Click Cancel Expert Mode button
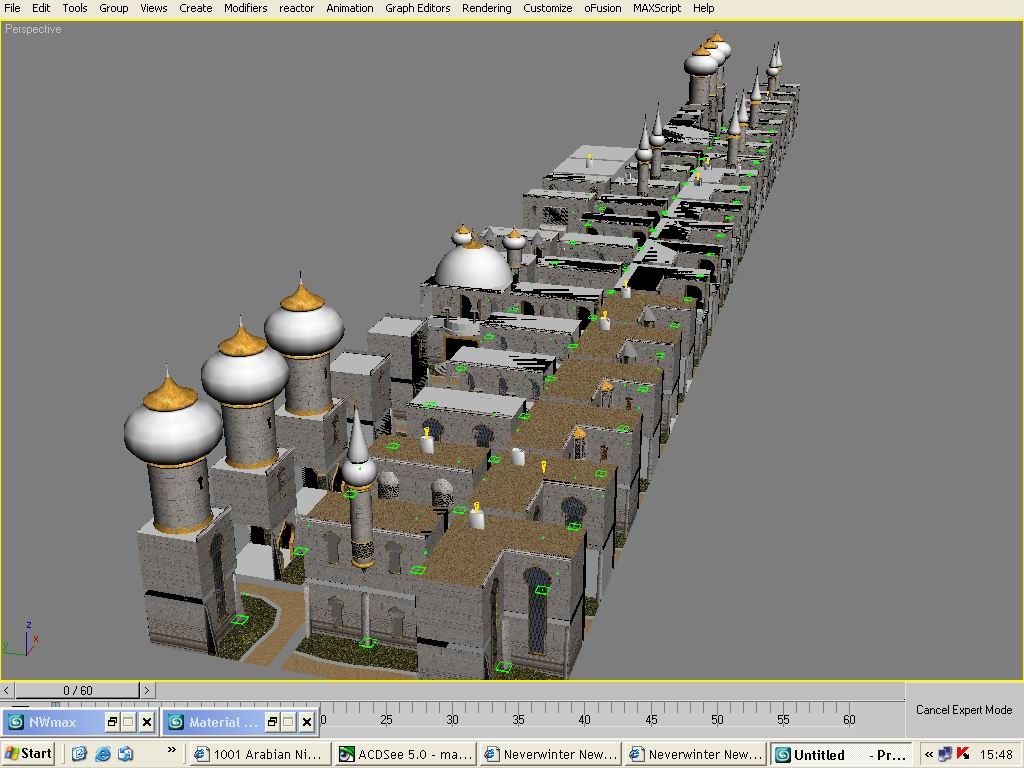Image resolution: width=1024 pixels, height=768 pixels. pos(963,710)
